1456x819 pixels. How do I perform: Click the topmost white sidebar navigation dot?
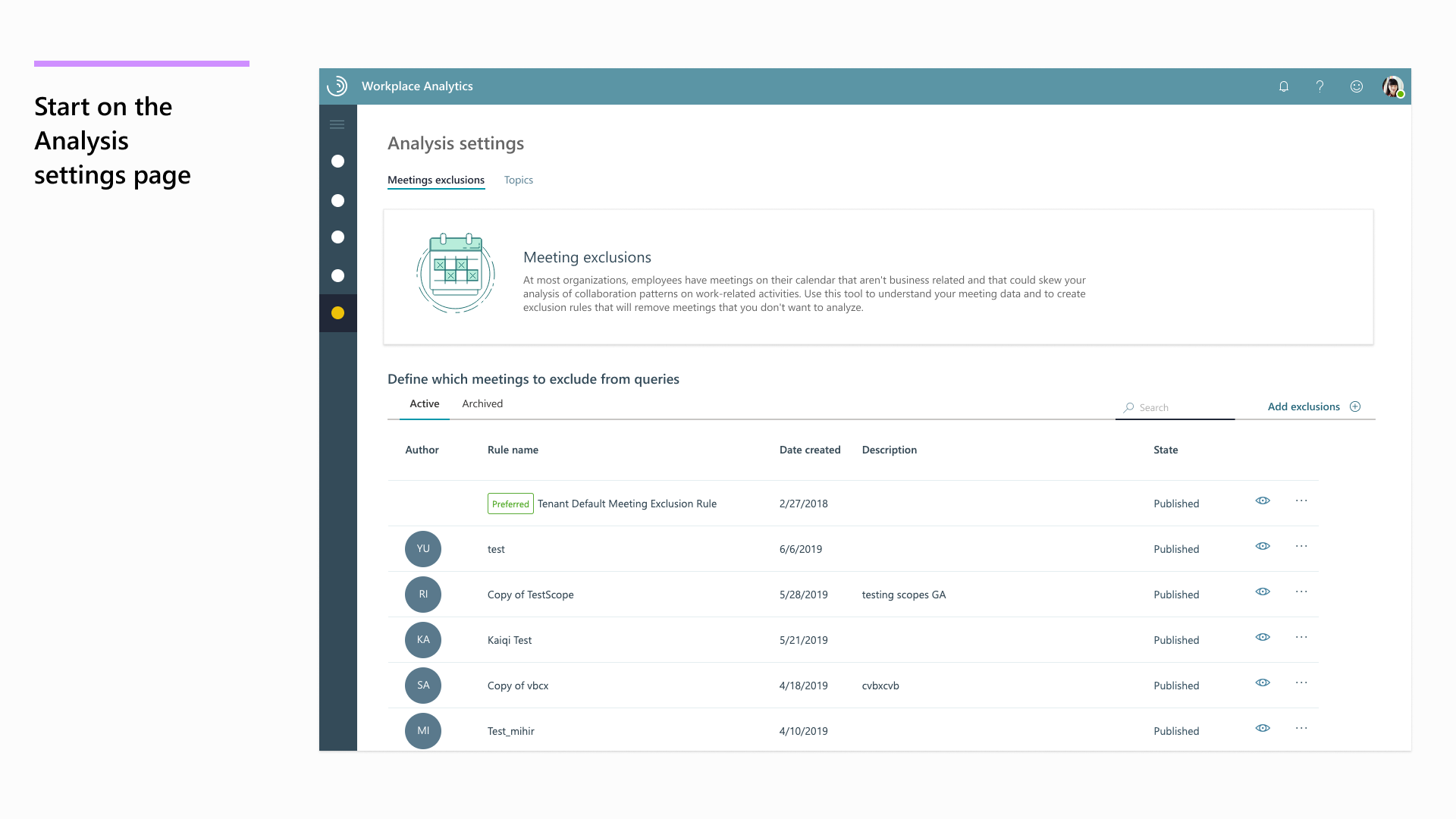point(338,161)
